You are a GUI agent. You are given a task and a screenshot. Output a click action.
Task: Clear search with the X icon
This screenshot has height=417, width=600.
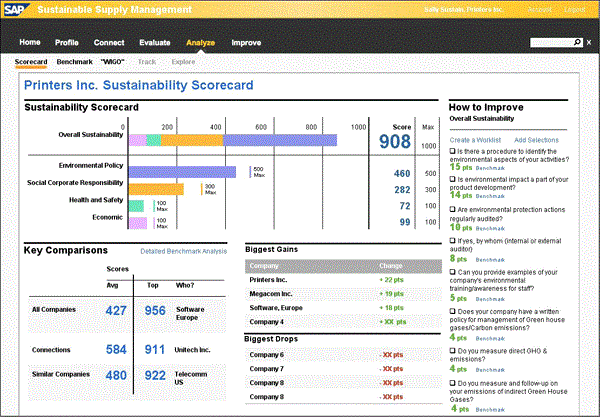(589, 42)
